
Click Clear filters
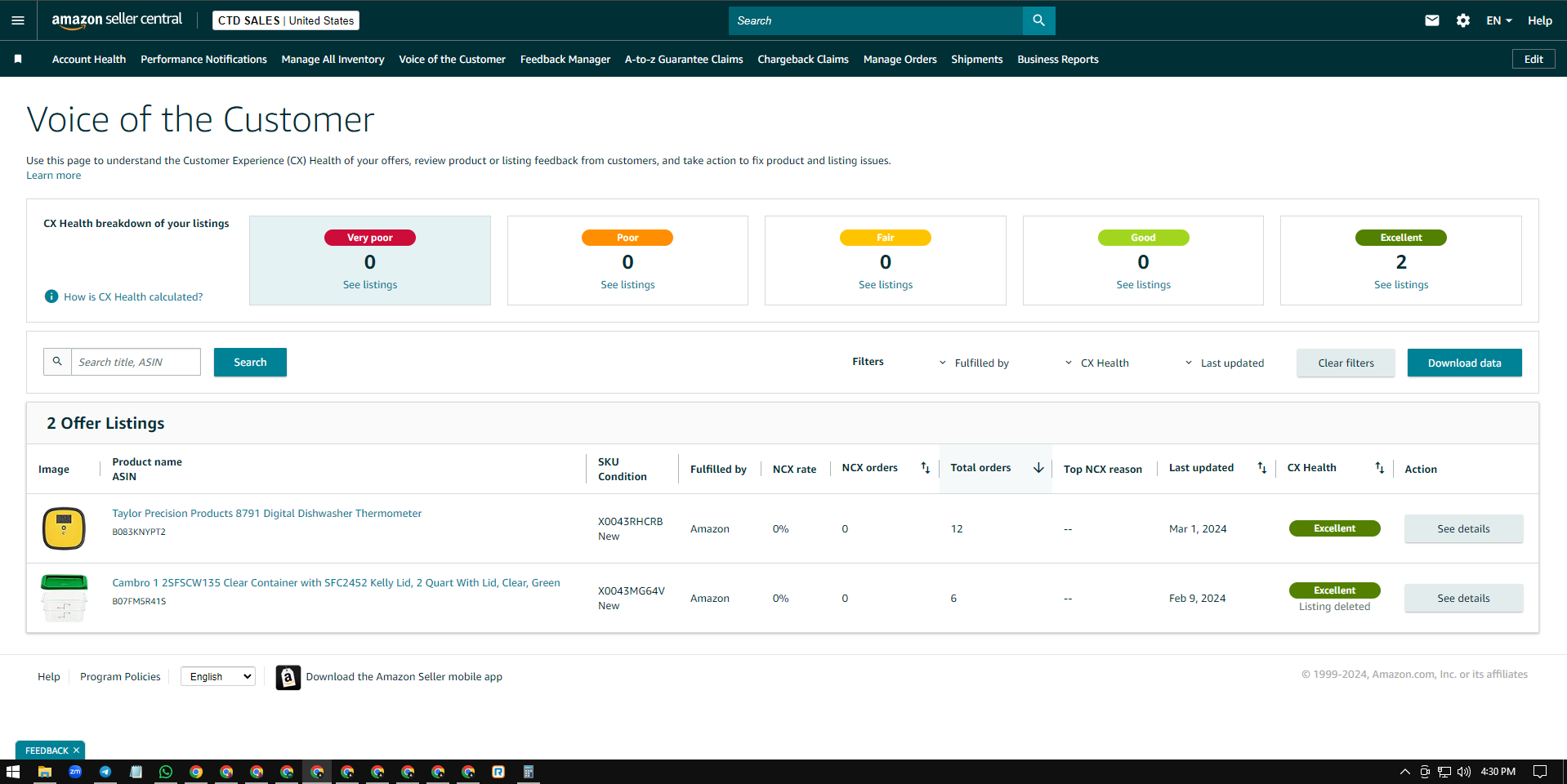(1346, 363)
